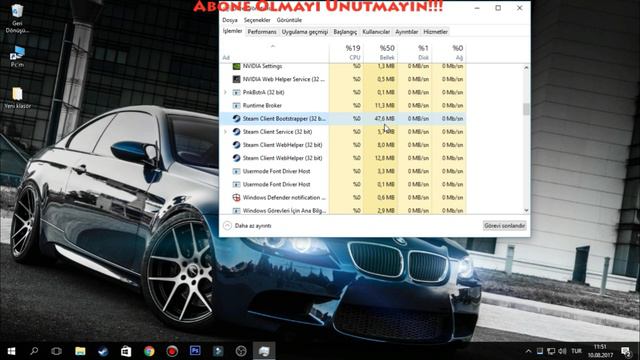Screen dimensions: 640x360
Task: Show hidden system tray icons
Action: point(529,351)
